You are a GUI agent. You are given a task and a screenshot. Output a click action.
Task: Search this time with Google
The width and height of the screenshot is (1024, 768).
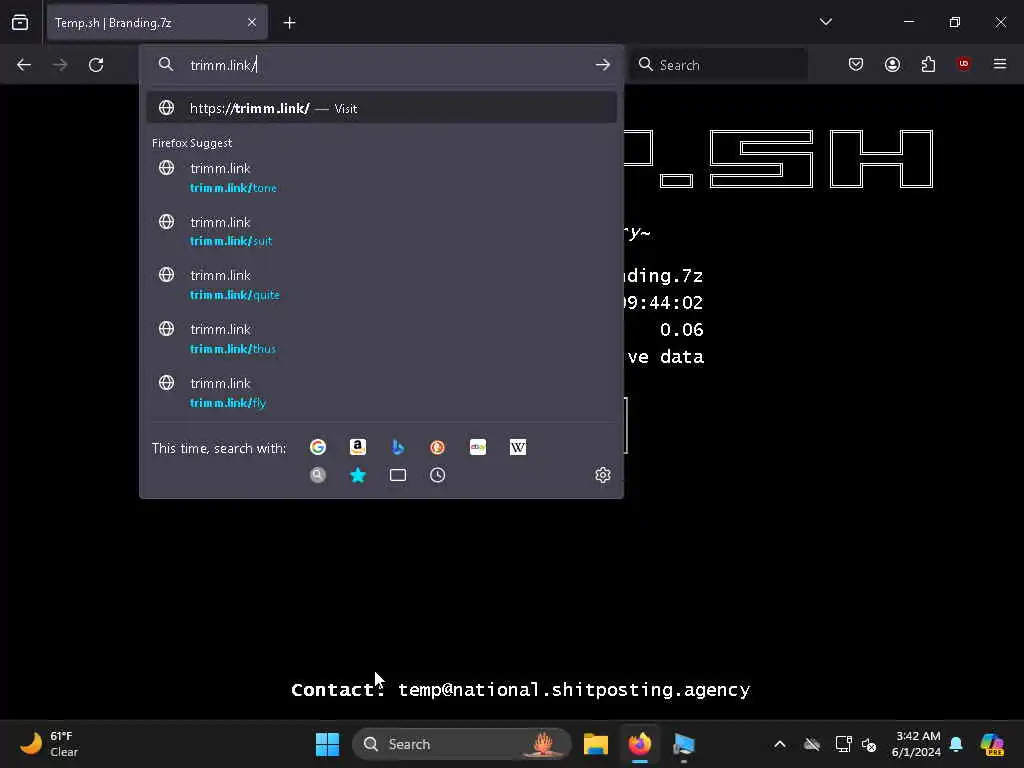[x=318, y=447]
